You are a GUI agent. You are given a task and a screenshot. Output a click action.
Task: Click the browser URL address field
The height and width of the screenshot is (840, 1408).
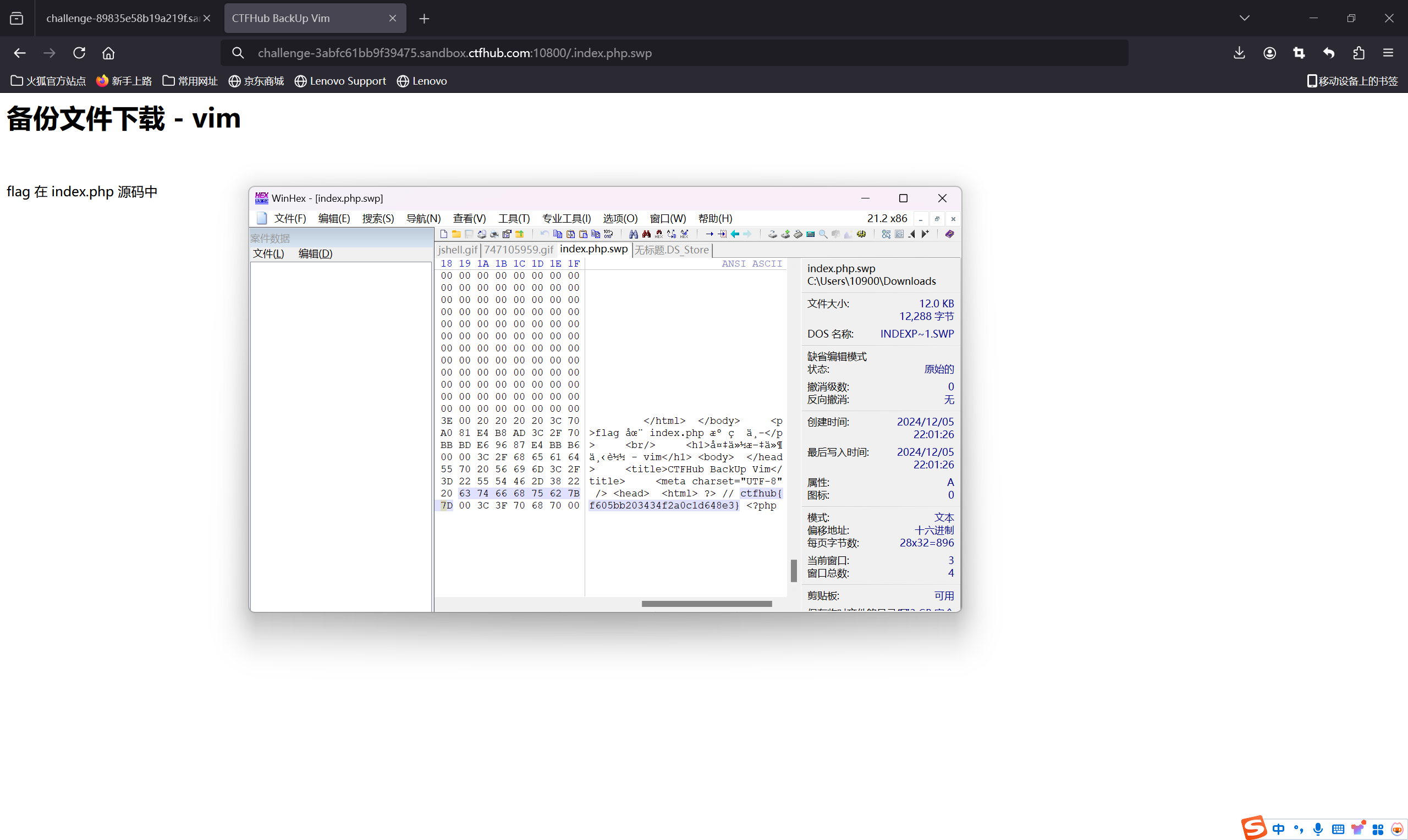(x=623, y=53)
